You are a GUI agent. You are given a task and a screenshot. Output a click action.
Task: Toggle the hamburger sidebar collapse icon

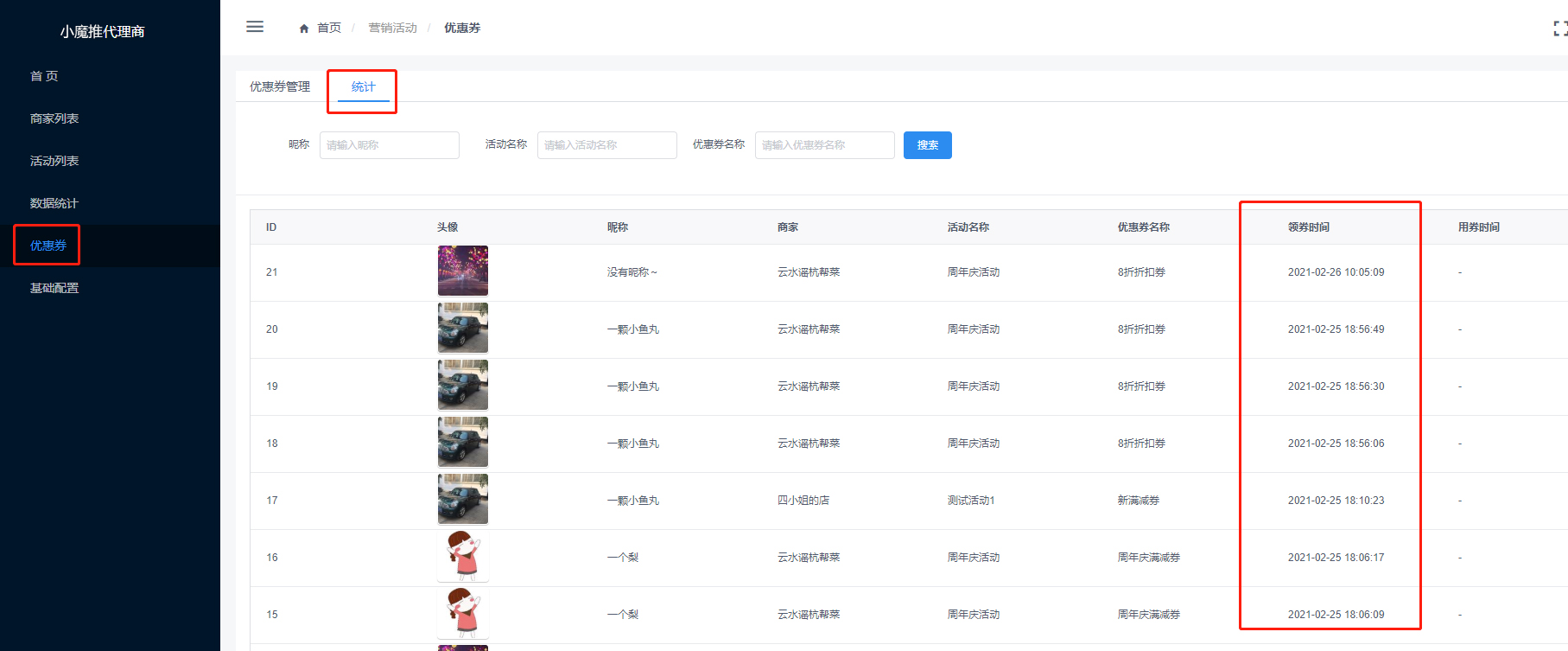coord(255,27)
